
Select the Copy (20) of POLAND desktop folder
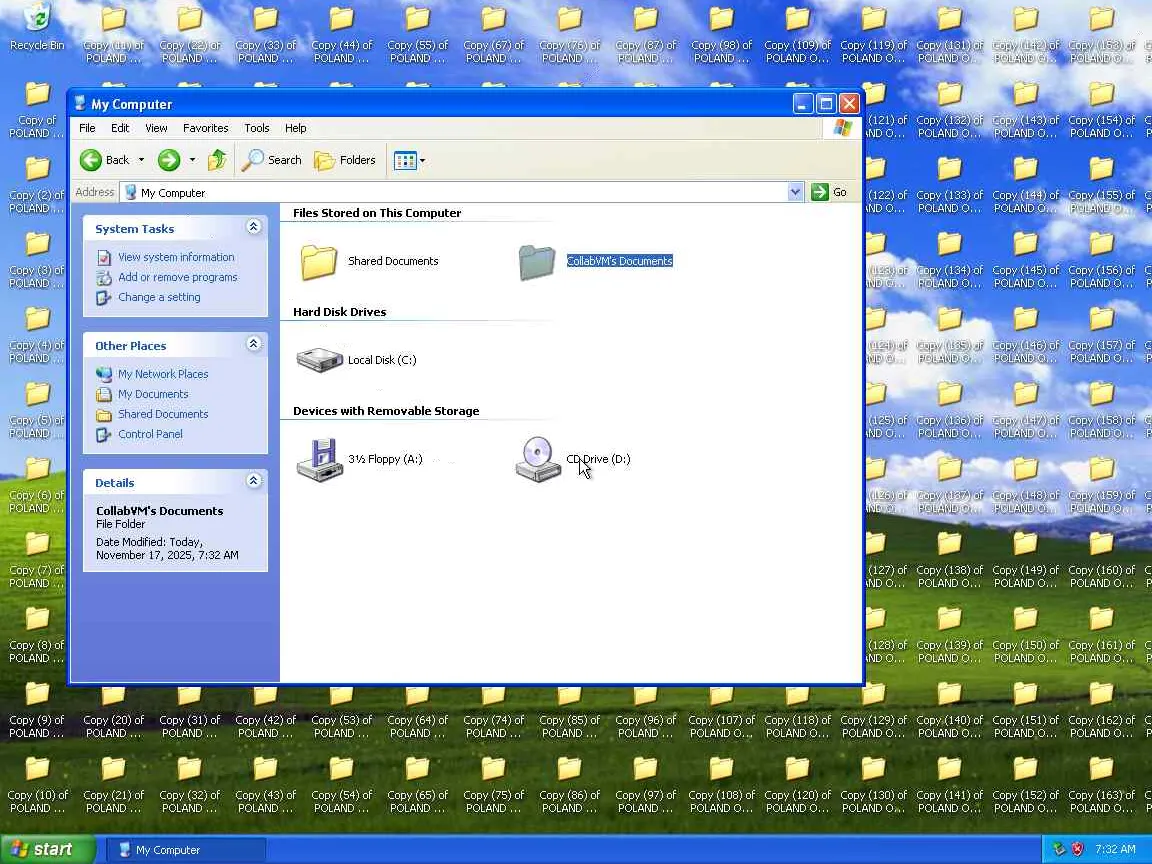(113, 712)
